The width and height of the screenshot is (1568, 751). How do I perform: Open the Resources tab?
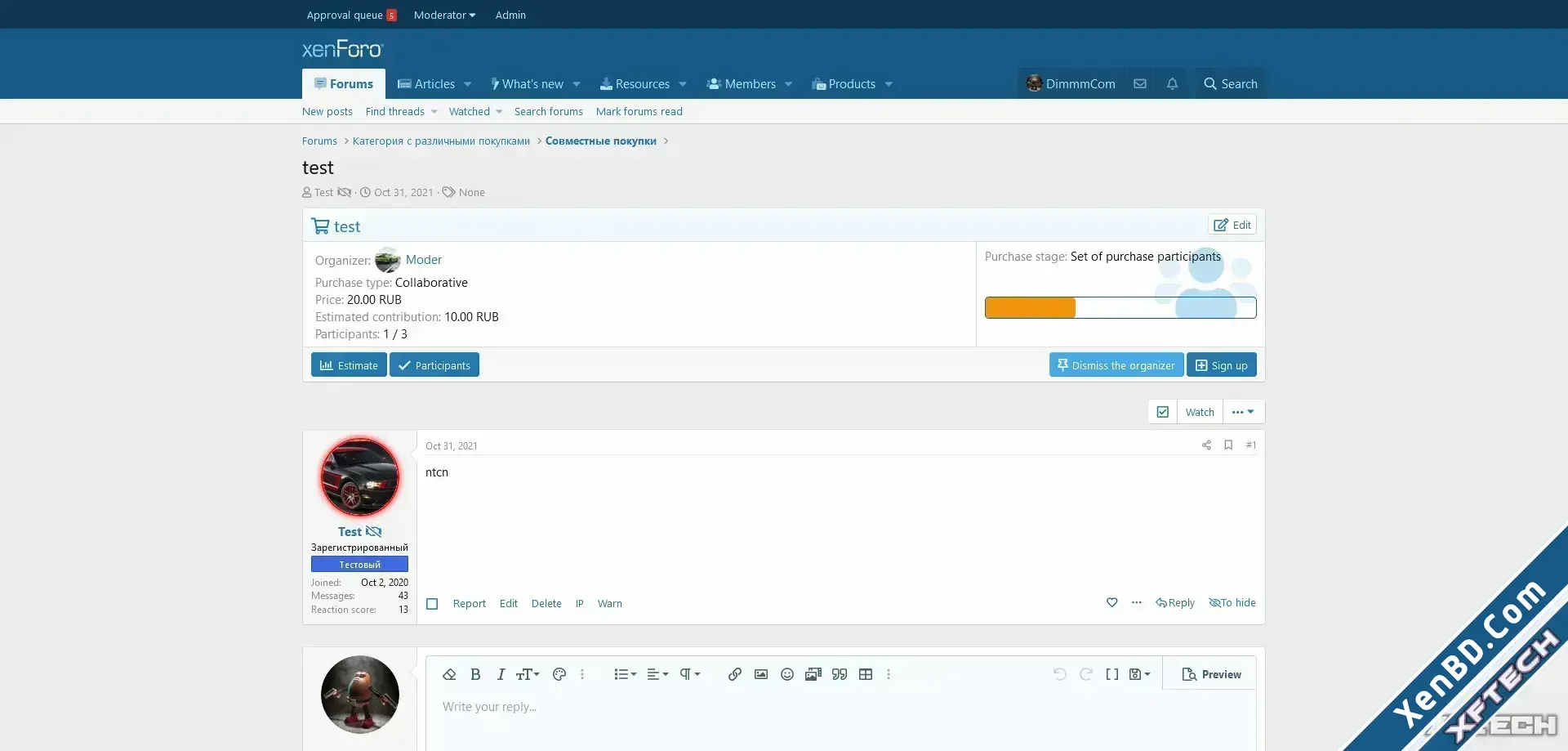coord(635,83)
